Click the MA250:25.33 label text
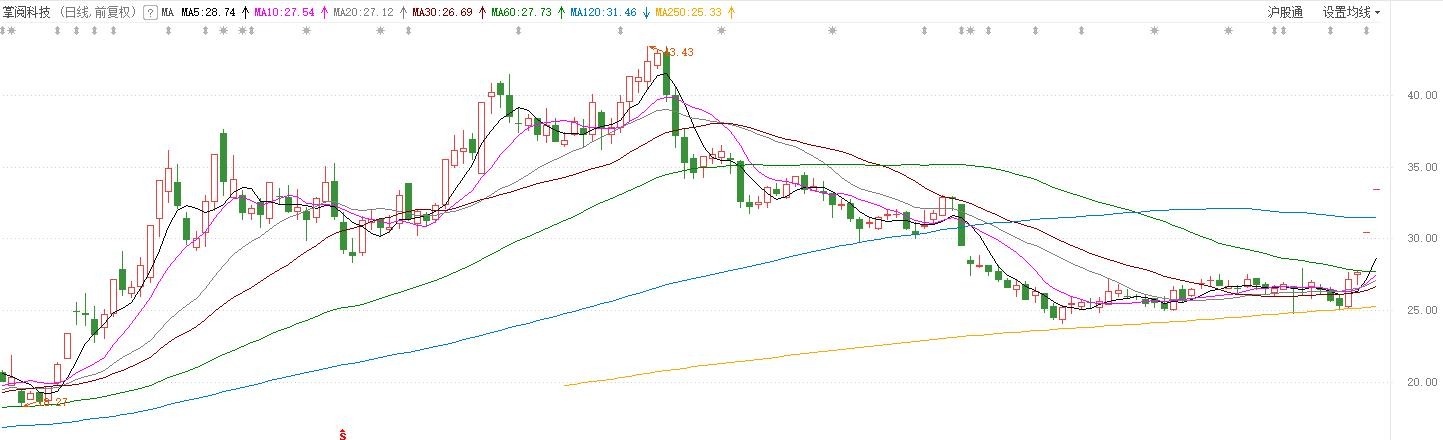 pyautogui.click(x=690, y=13)
